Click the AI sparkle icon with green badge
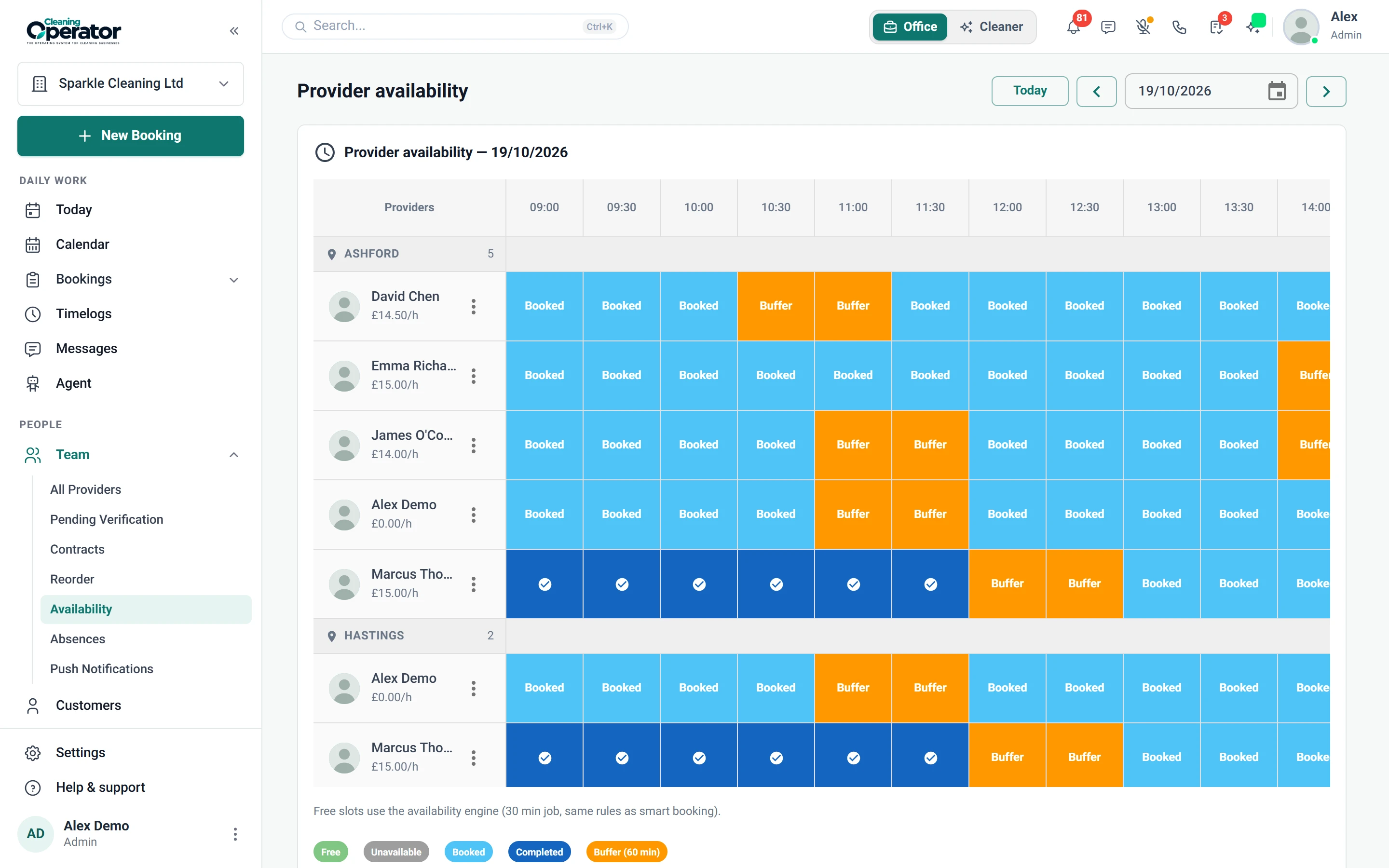This screenshot has height=868, width=1389. [x=1253, y=27]
